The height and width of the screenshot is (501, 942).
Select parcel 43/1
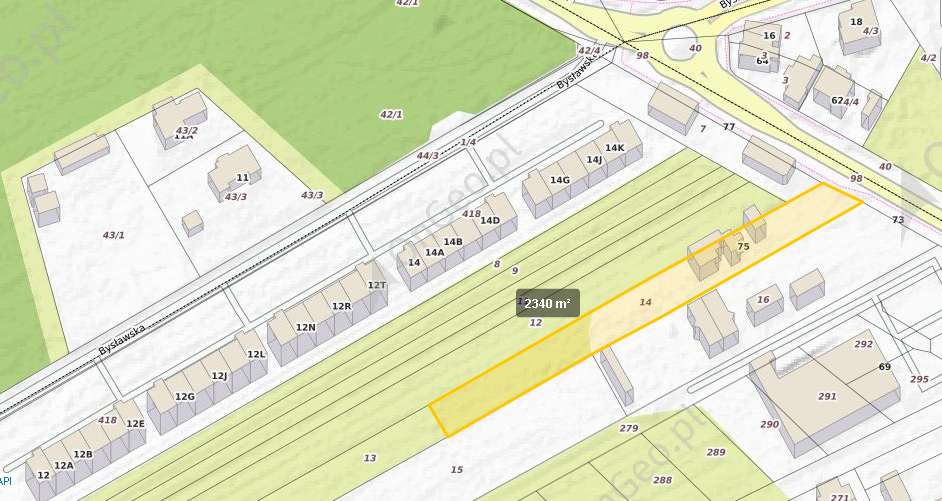click(x=114, y=235)
